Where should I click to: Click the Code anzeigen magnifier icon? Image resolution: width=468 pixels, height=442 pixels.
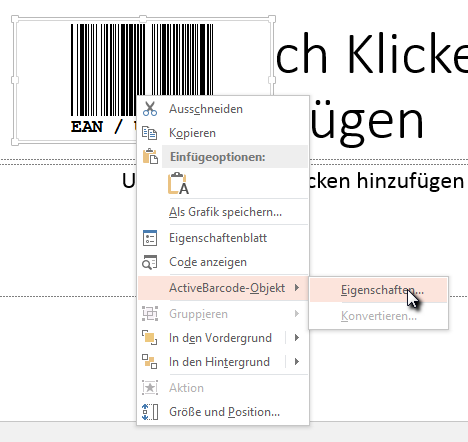coord(150,262)
